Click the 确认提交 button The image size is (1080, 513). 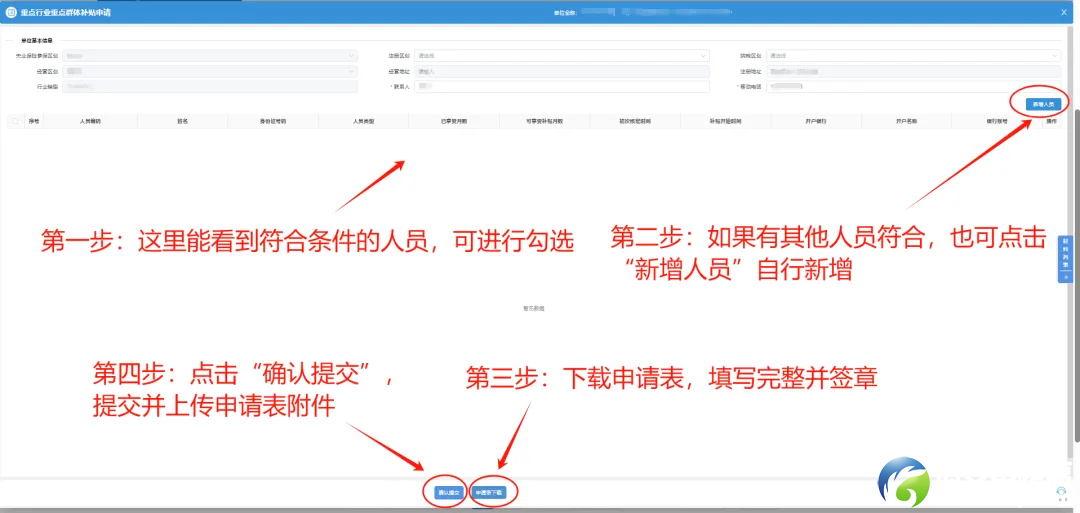click(449, 492)
